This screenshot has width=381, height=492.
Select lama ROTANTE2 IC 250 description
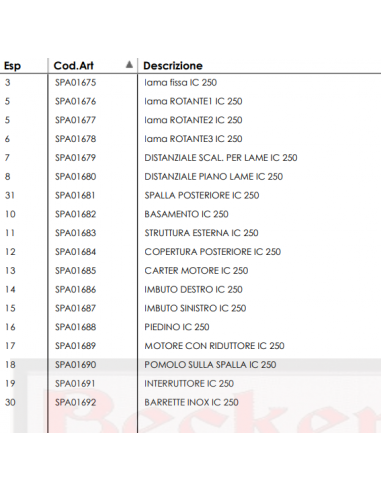click(x=193, y=120)
